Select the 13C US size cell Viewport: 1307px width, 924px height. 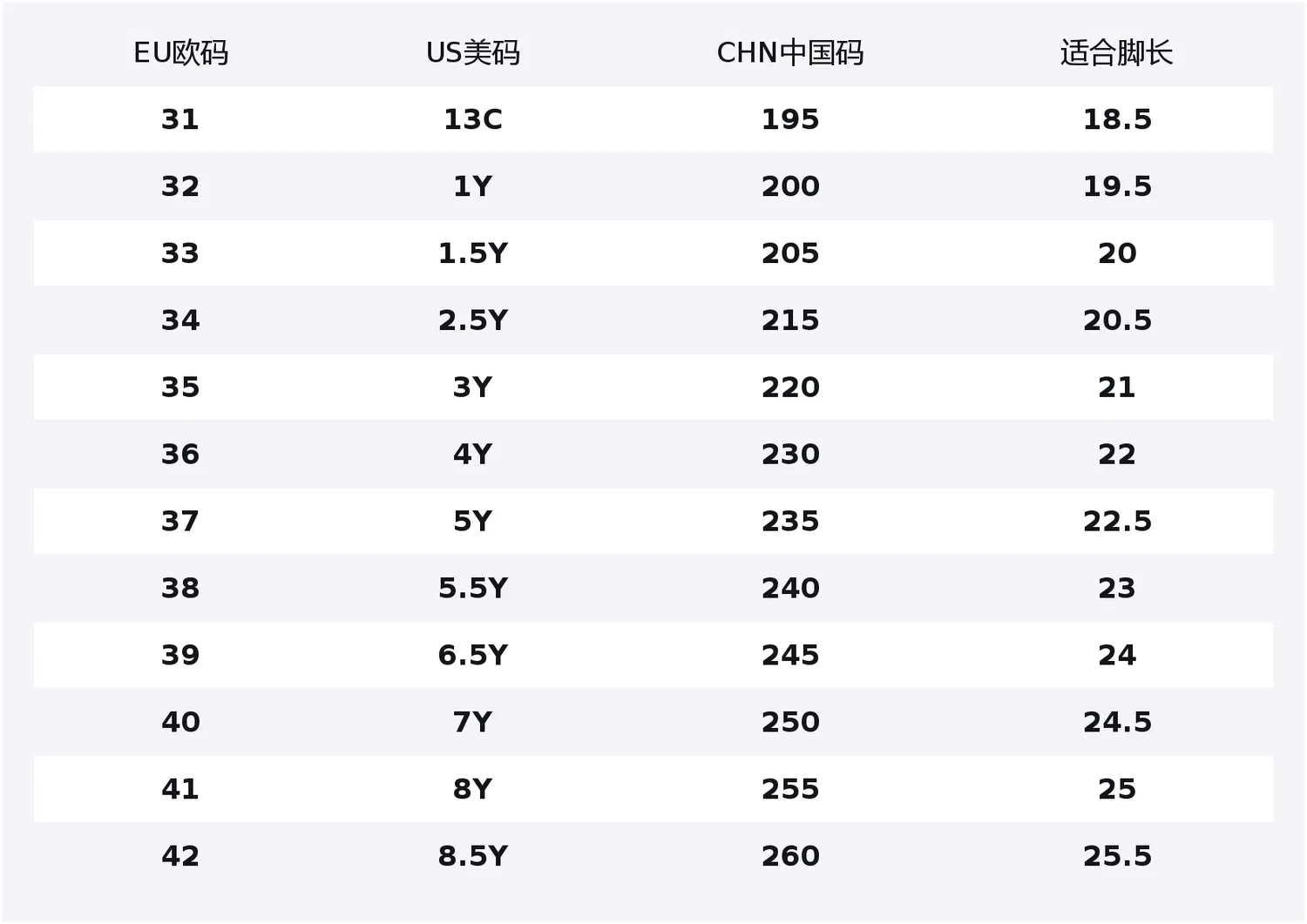(x=472, y=119)
